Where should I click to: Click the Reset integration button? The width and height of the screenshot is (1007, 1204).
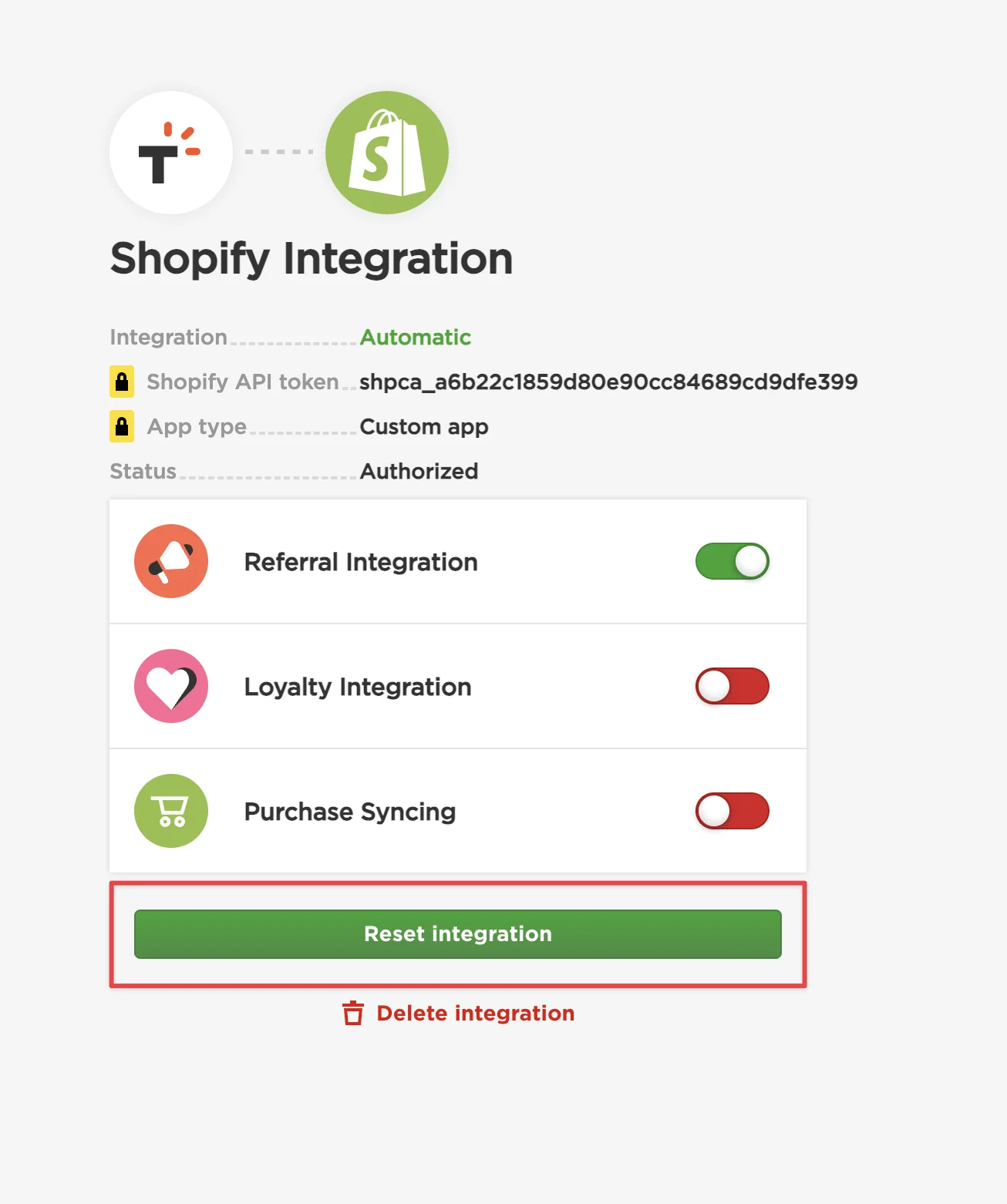[x=458, y=934]
